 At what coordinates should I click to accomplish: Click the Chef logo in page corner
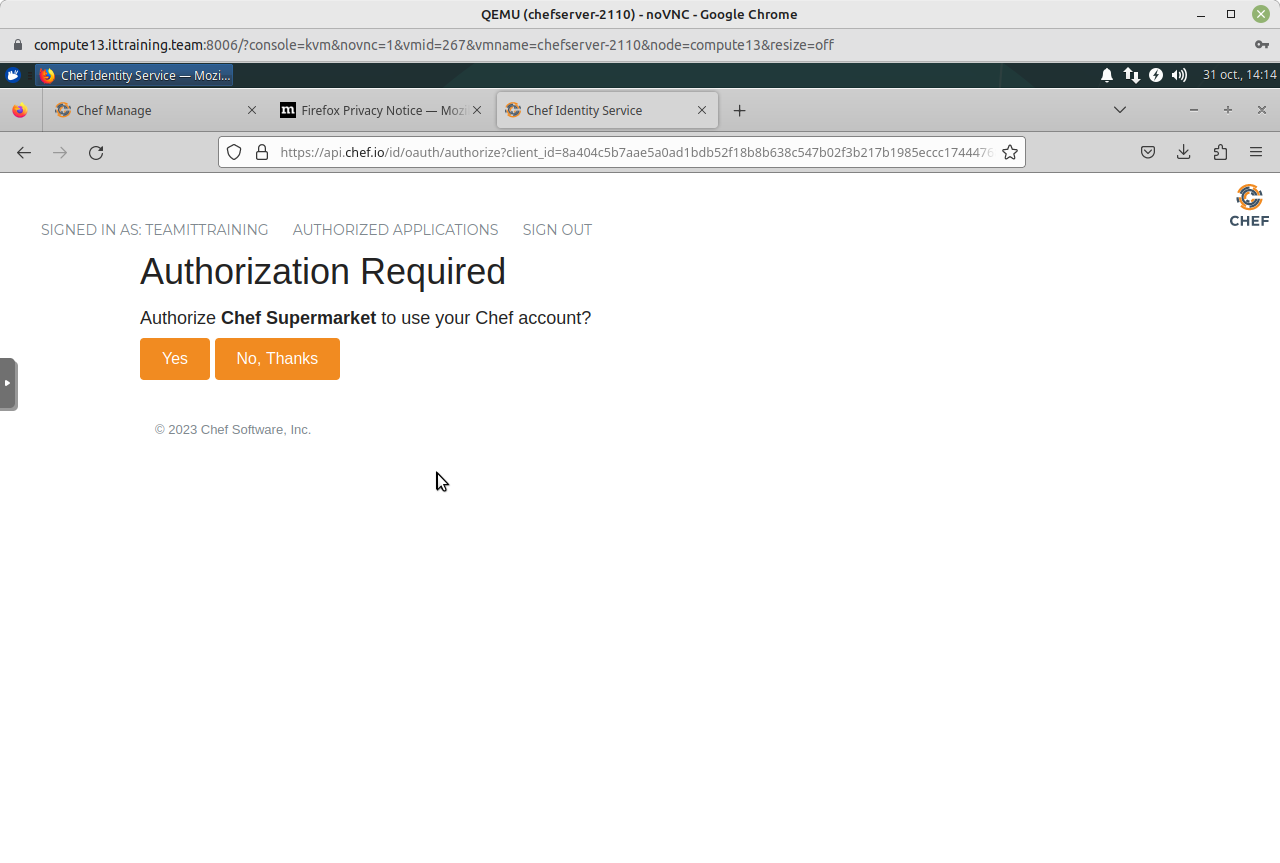click(x=1249, y=205)
